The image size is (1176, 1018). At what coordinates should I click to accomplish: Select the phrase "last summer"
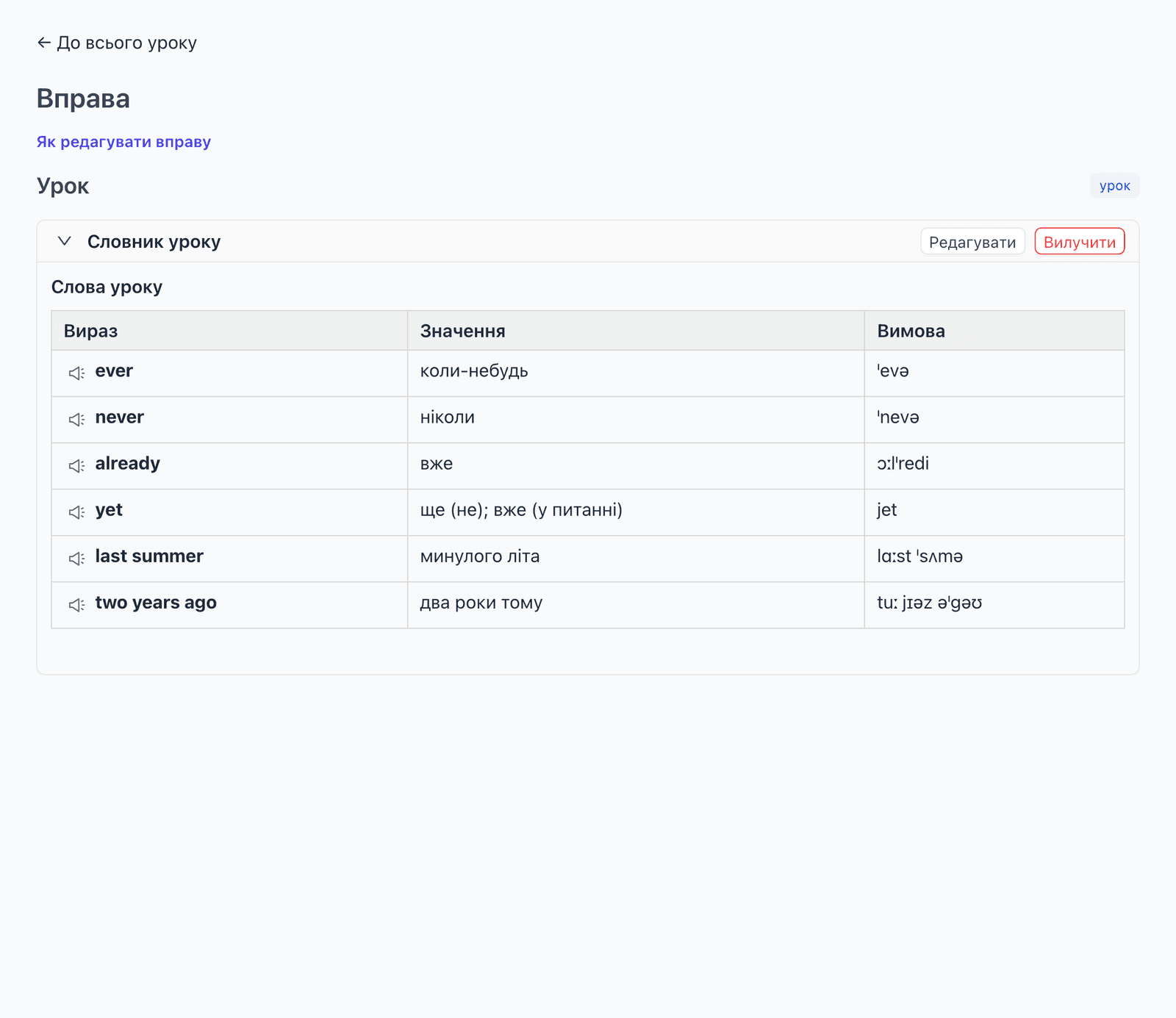click(149, 556)
